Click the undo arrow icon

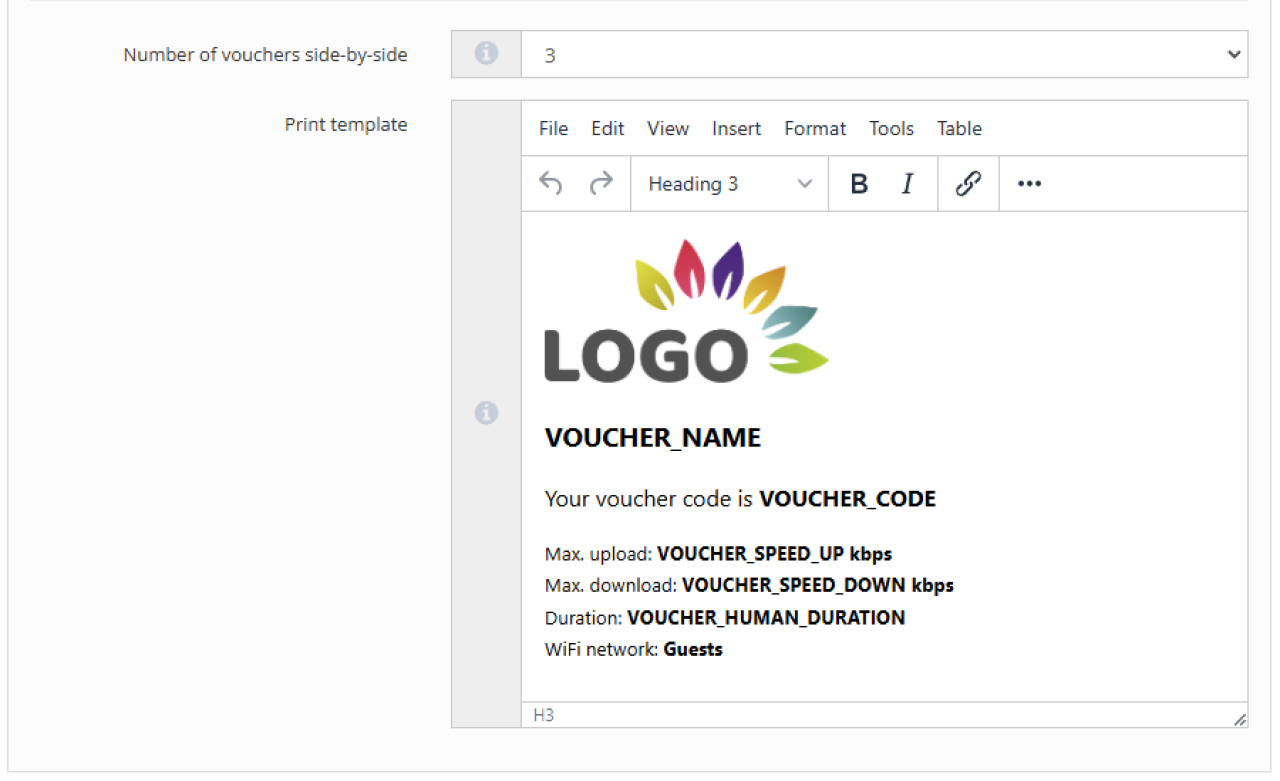[551, 184]
